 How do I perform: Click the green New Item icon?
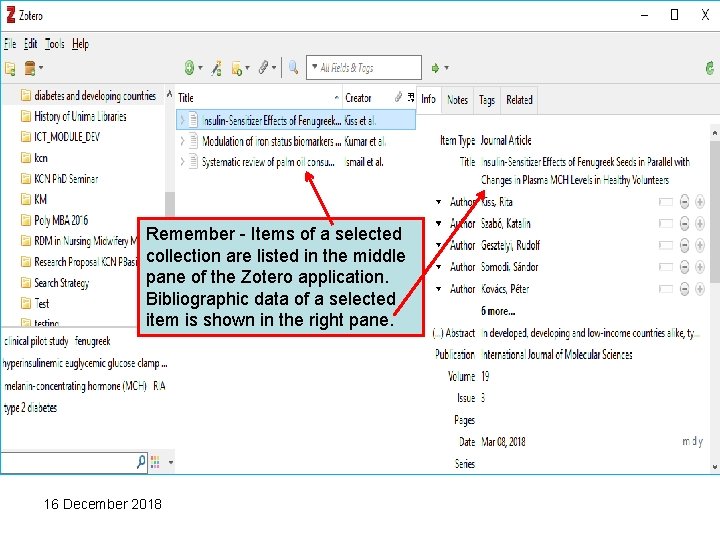point(189,68)
